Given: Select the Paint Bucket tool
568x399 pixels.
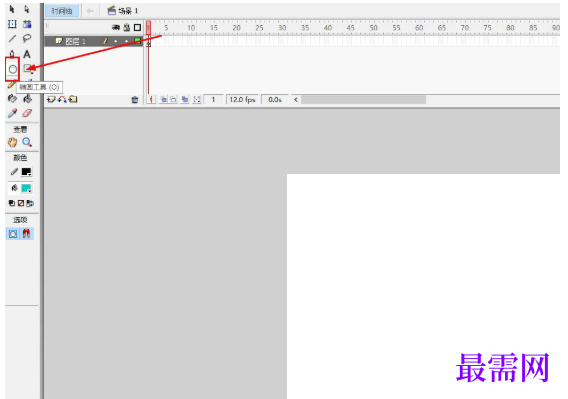Looking at the screenshot, I should coord(28,99).
